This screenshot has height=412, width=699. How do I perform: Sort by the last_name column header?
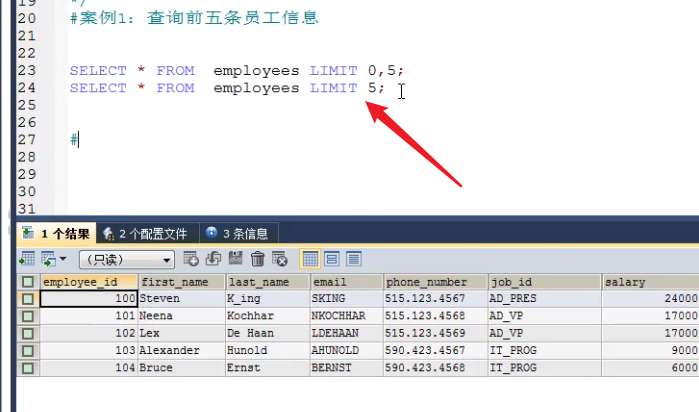pyautogui.click(x=268, y=282)
